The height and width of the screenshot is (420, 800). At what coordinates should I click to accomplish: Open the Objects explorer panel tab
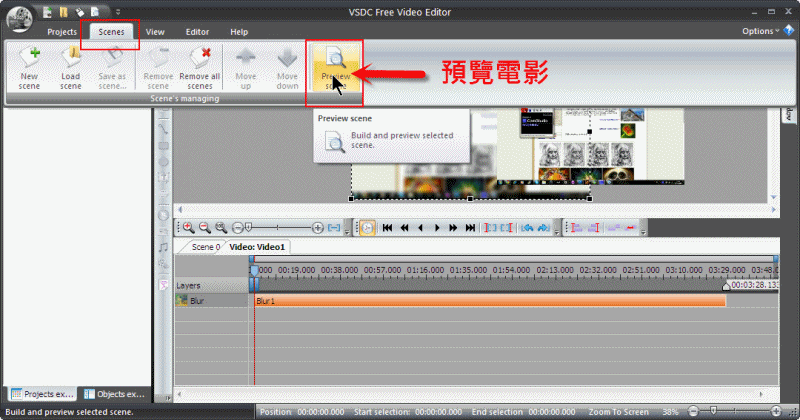[114, 394]
